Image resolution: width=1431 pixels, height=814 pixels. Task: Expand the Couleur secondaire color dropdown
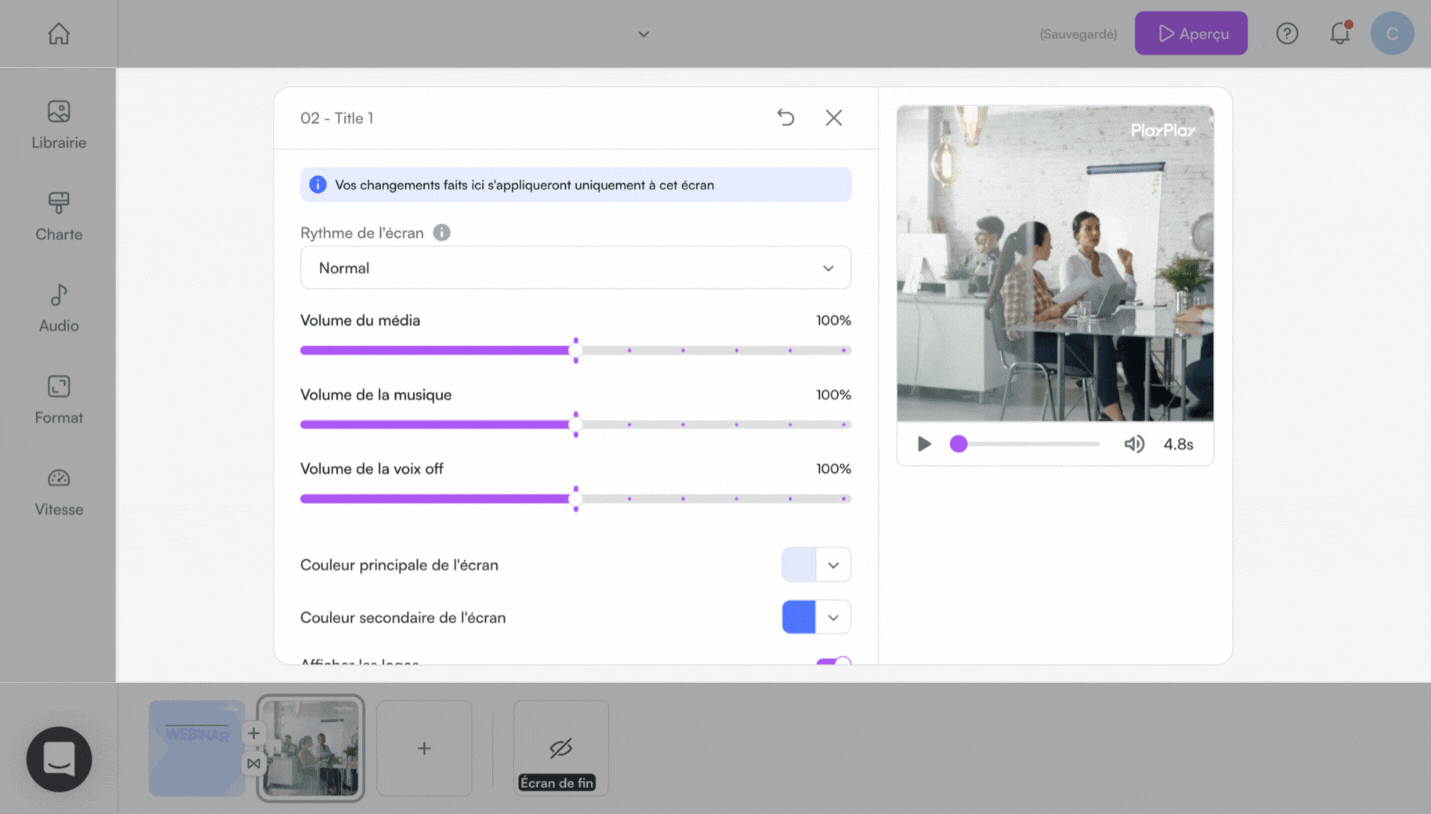(833, 618)
